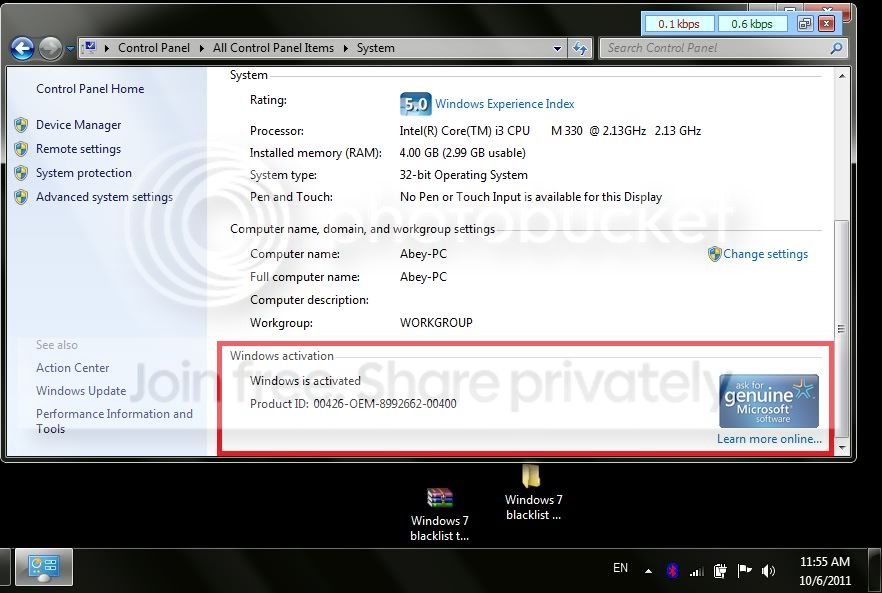Open Control Panel Home
This screenshot has height=593, width=882.
pos(90,89)
